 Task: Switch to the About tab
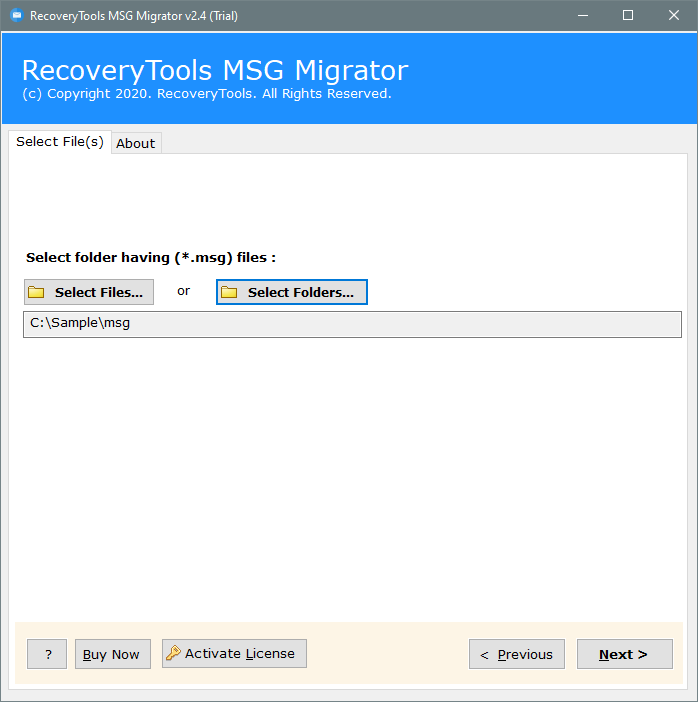[x=136, y=143]
